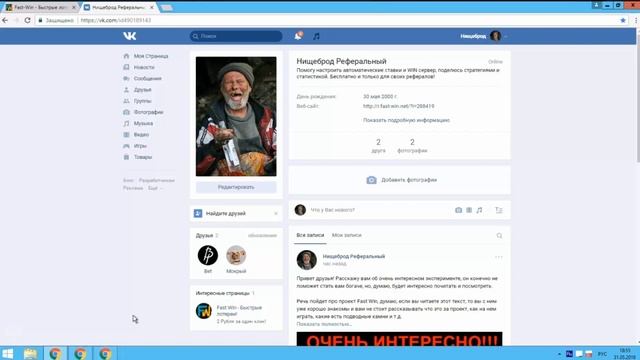Click the gamepad icon beside Игры
Image resolution: width=640 pixels, height=360 pixels.
[x=126, y=146]
